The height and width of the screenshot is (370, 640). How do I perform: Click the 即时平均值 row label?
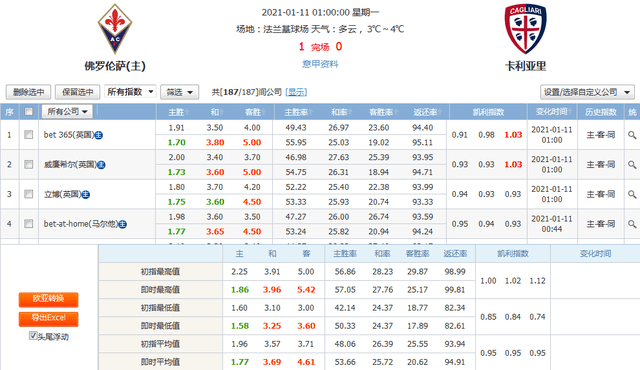tap(160, 362)
